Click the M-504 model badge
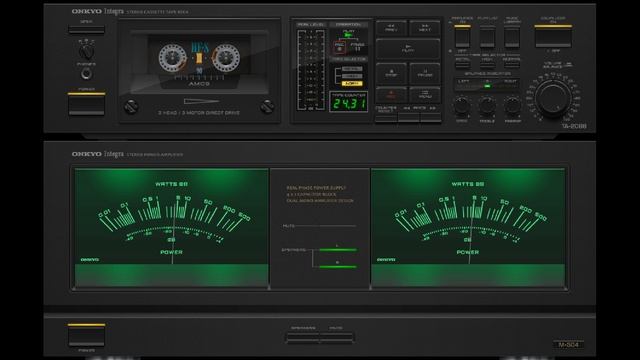640x360 pixels. click(569, 344)
